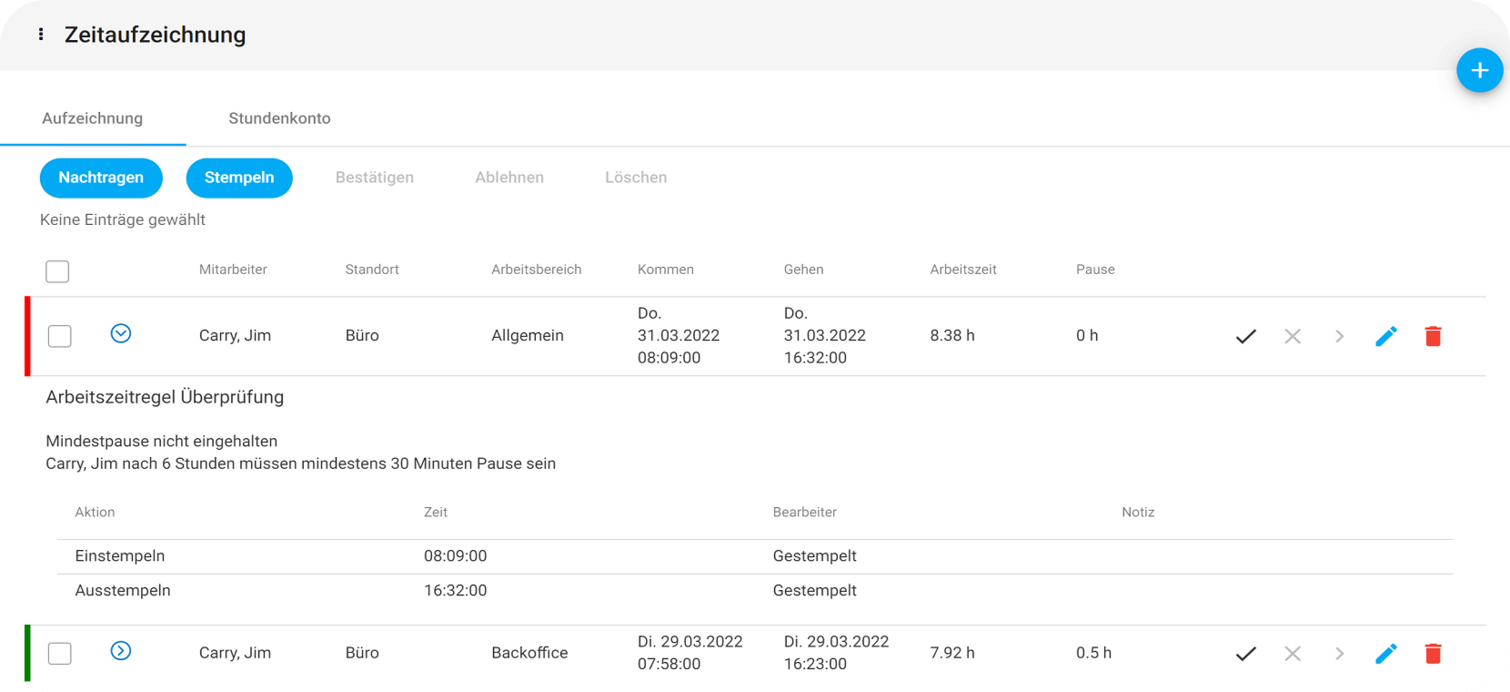Viewport: 1510px width, 692px height.
Task: Reject the 29.03.2022 Backoffice entry X icon
Action: tap(1292, 653)
